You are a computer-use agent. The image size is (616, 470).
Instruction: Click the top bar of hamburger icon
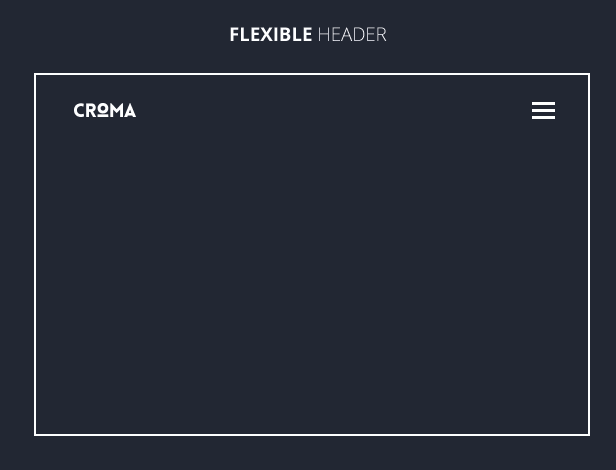click(543, 104)
